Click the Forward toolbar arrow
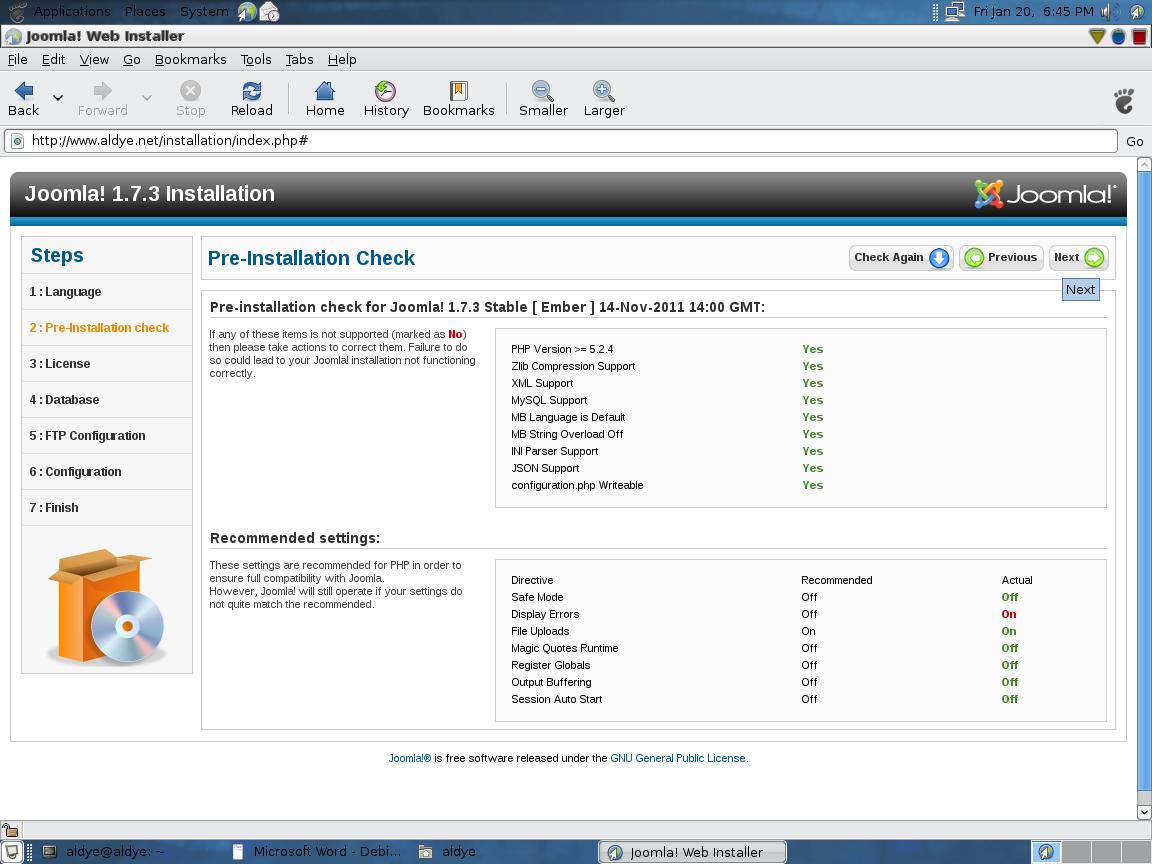 point(102,99)
